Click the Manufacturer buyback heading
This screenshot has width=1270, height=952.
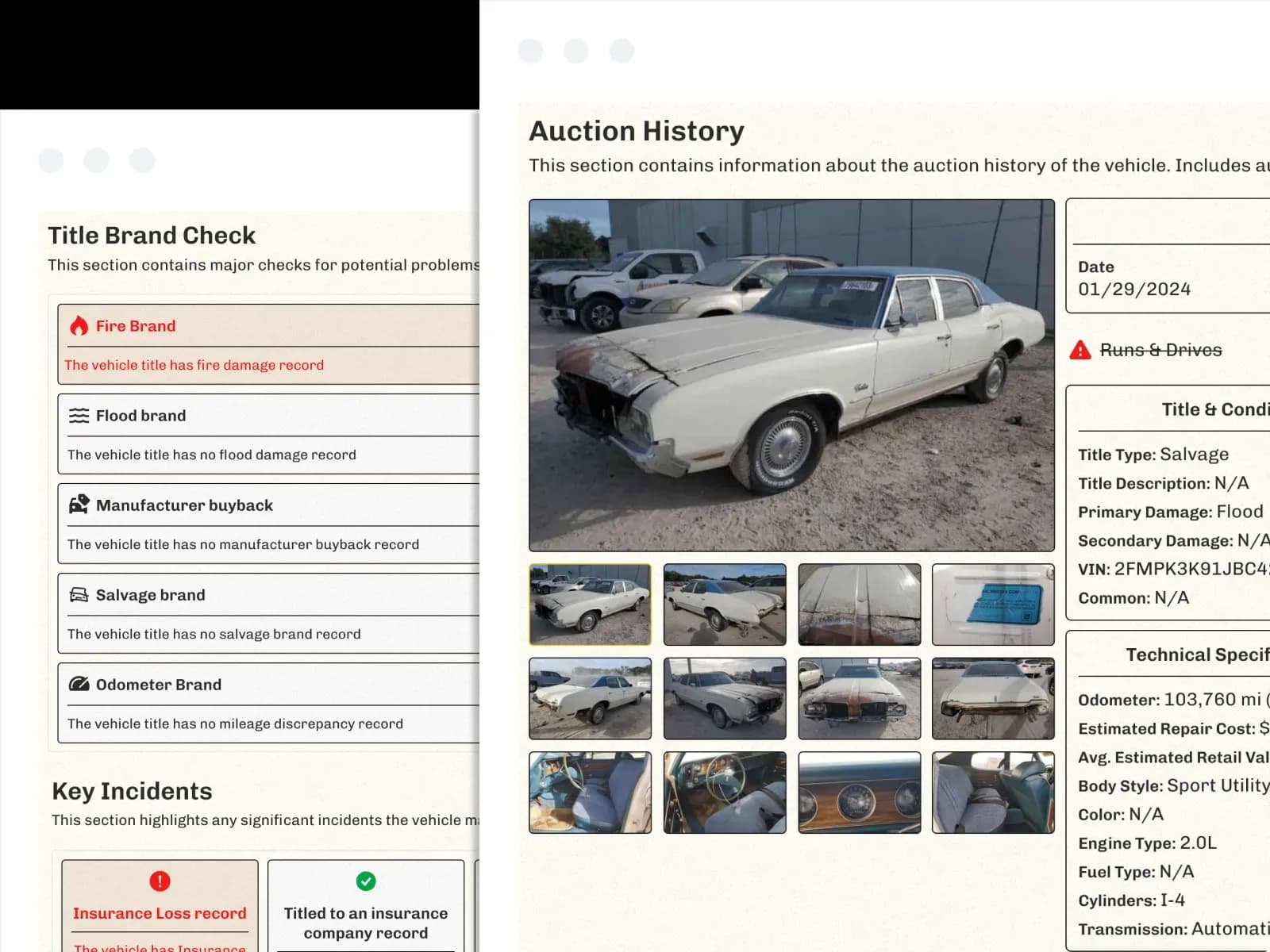click(184, 505)
